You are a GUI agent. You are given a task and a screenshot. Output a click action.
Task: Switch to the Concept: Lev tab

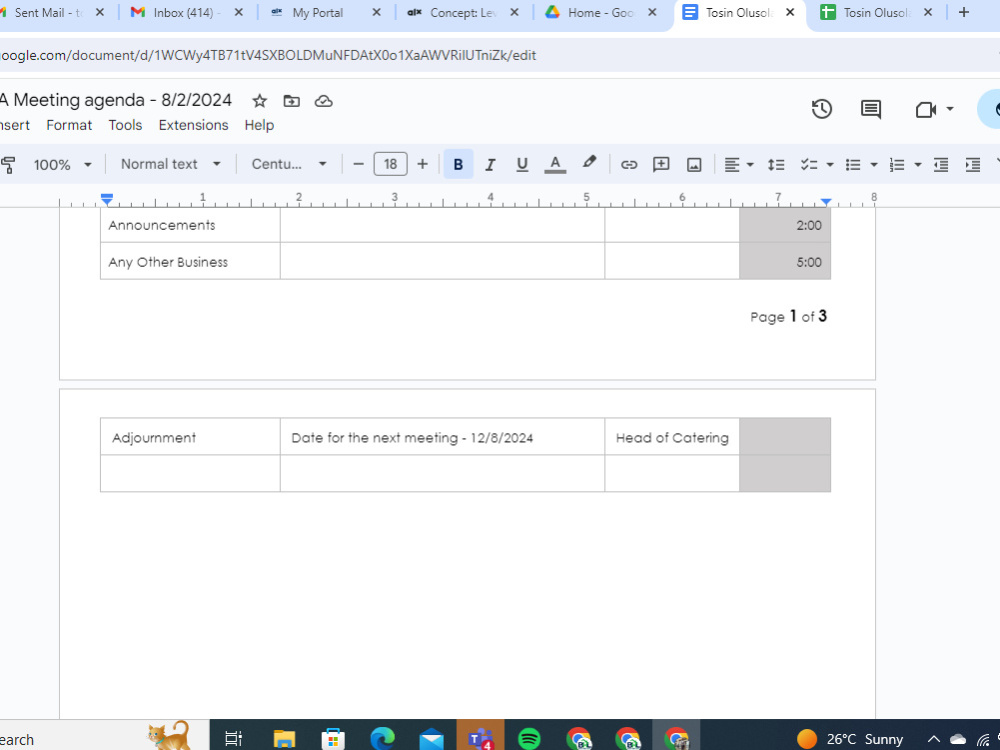462,12
